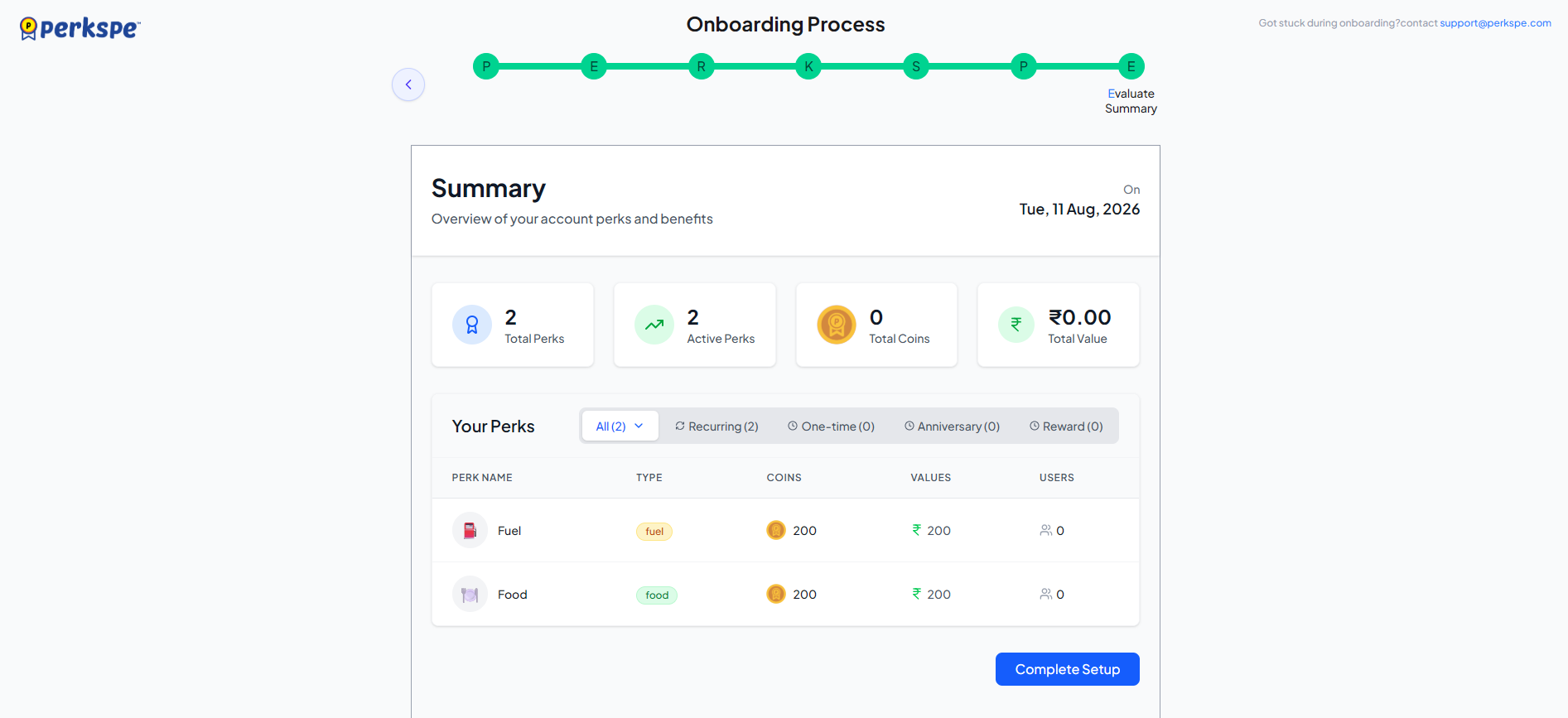Open the All (2) filter dropdown
This screenshot has width=1568, height=718.
coord(620,426)
